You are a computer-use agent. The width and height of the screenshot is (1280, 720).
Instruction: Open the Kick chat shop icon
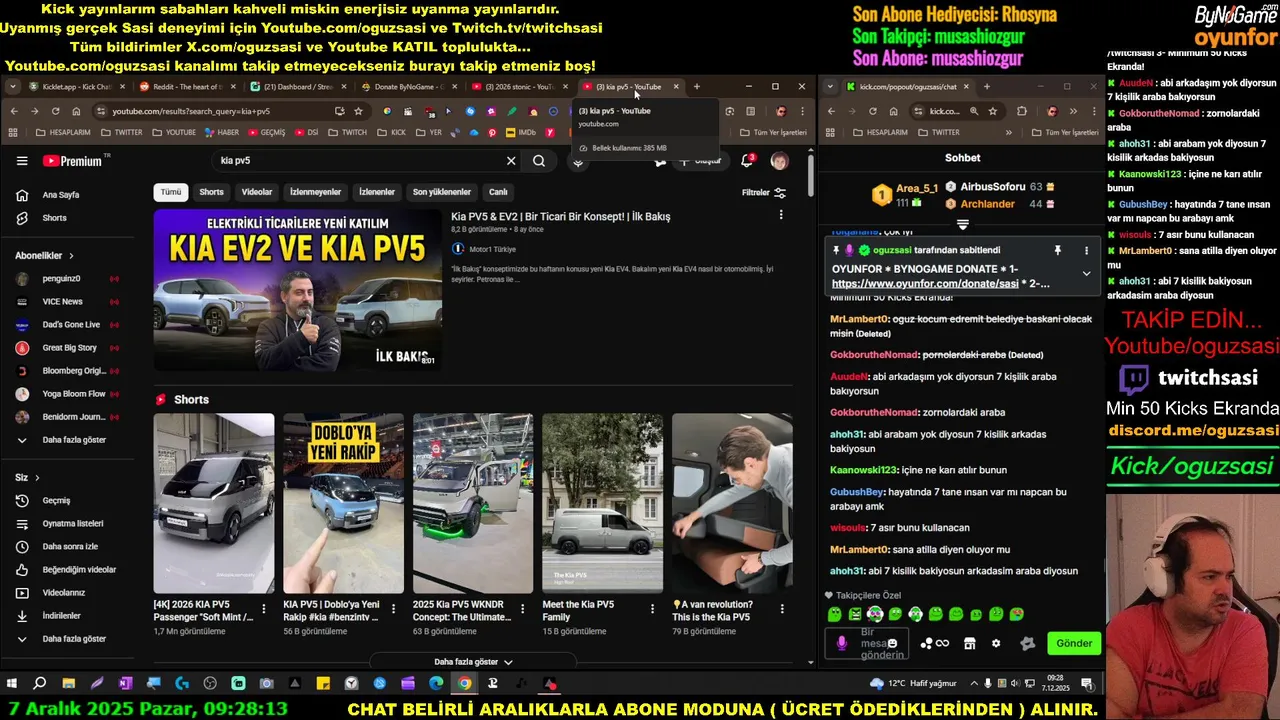point(969,643)
